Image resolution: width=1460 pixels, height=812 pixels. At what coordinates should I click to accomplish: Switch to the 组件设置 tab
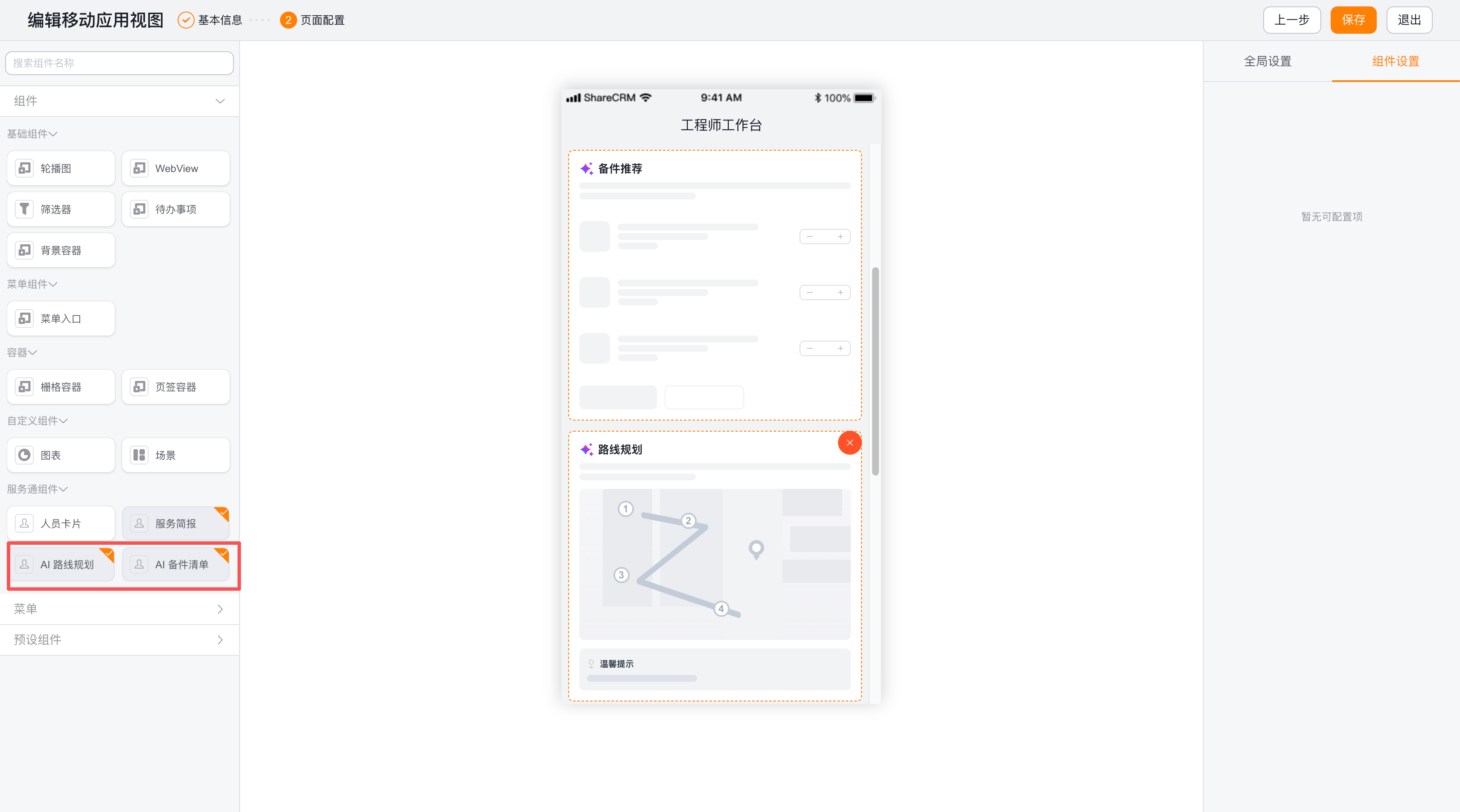1396,61
